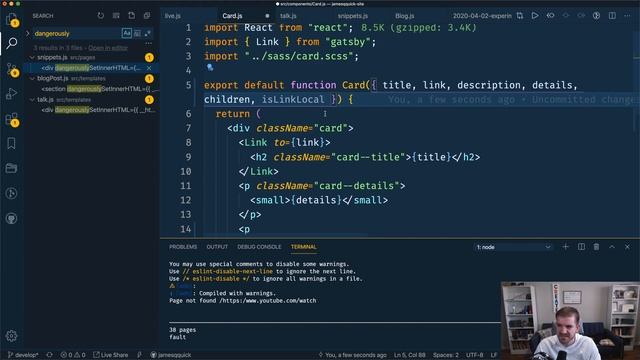The width and height of the screenshot is (640, 360).
Task: Toggle Match Whole Word in search
Action: 137,33
